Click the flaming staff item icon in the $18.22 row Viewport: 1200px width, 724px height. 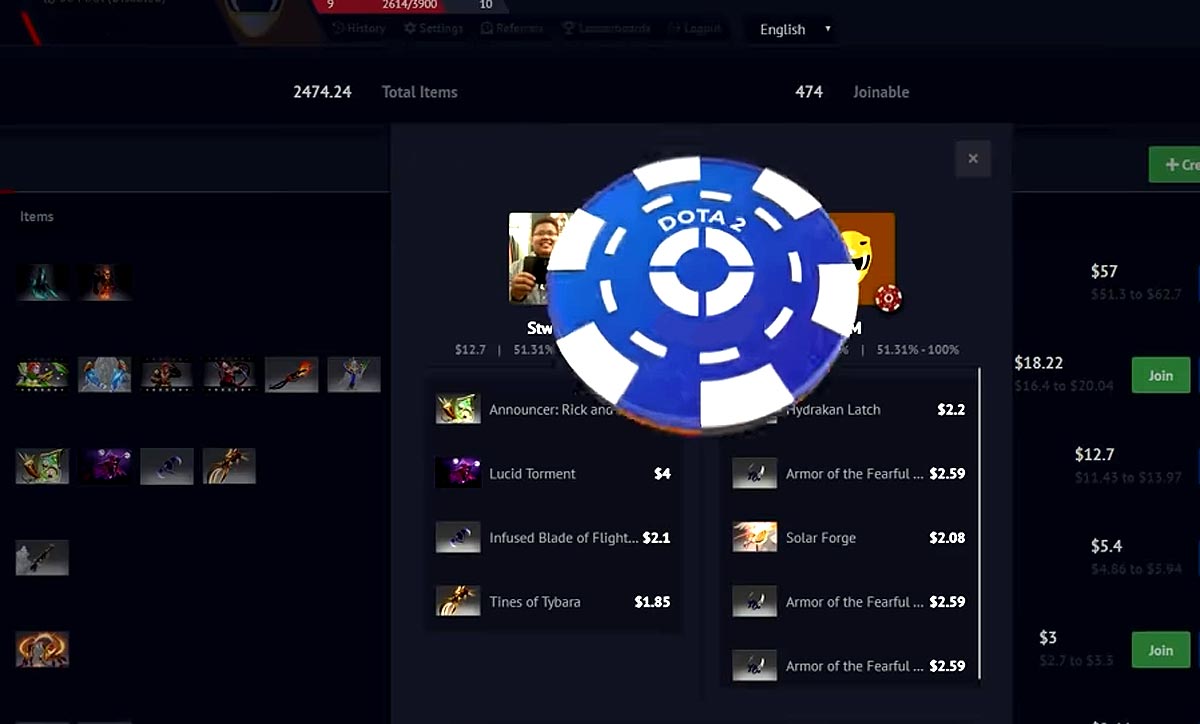point(291,375)
